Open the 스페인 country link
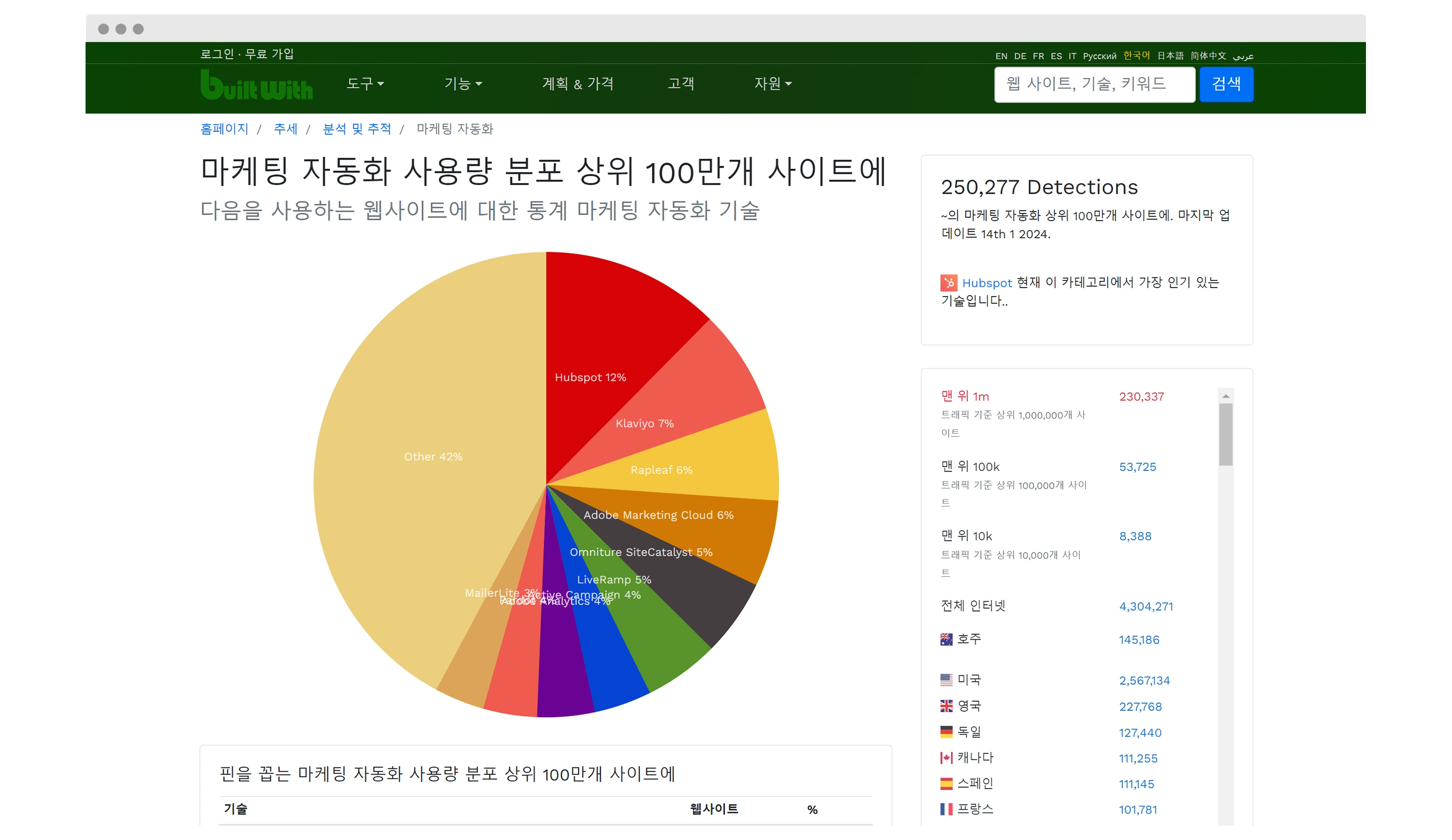Viewport: 1452px width, 840px height. click(975, 784)
